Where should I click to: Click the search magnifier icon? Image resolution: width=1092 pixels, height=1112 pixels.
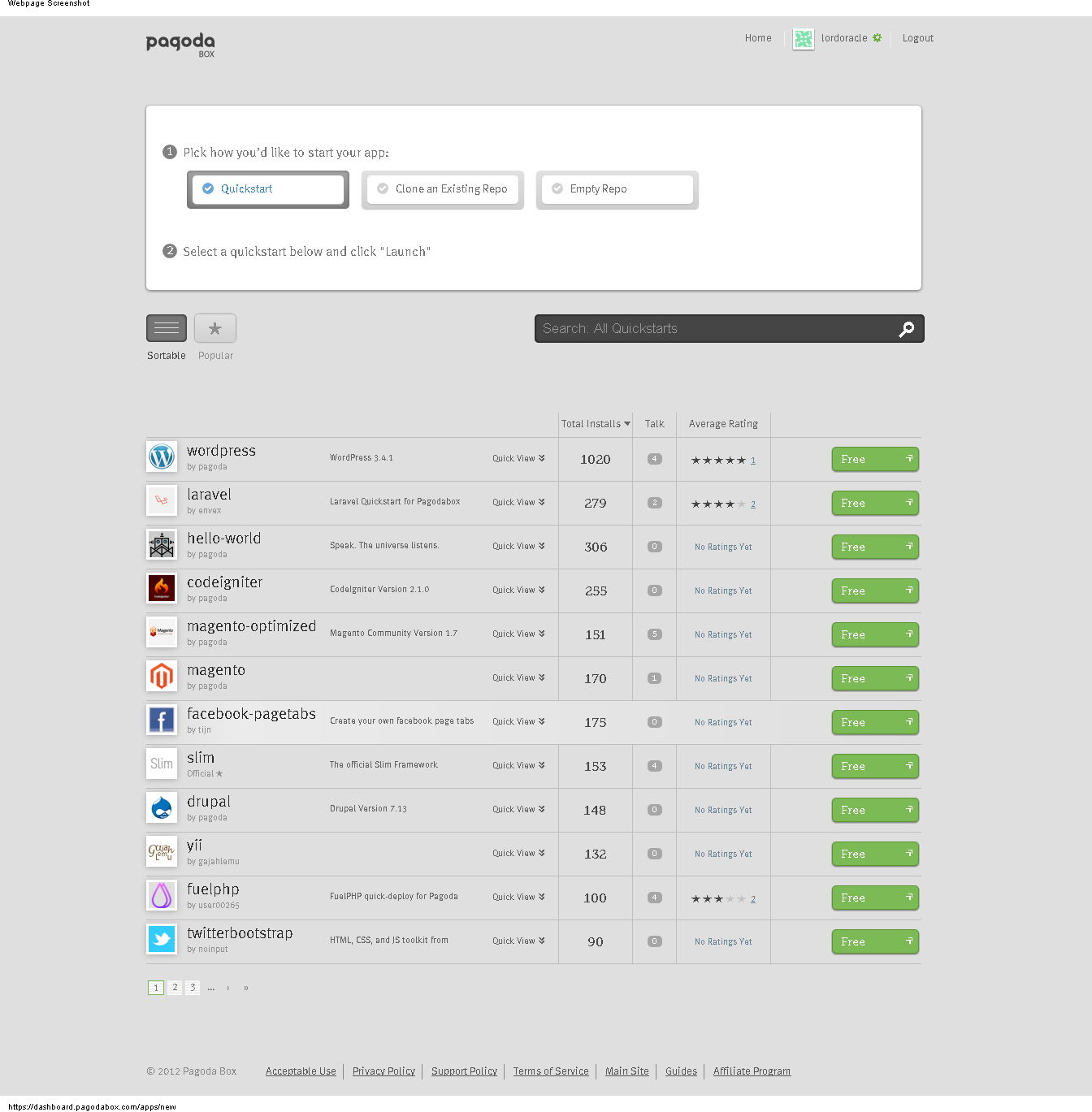click(907, 329)
